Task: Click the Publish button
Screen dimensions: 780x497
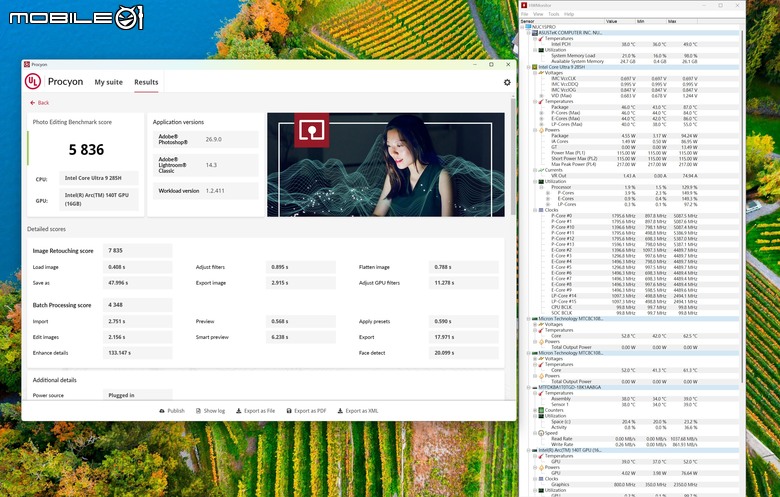Action: click(x=172, y=411)
